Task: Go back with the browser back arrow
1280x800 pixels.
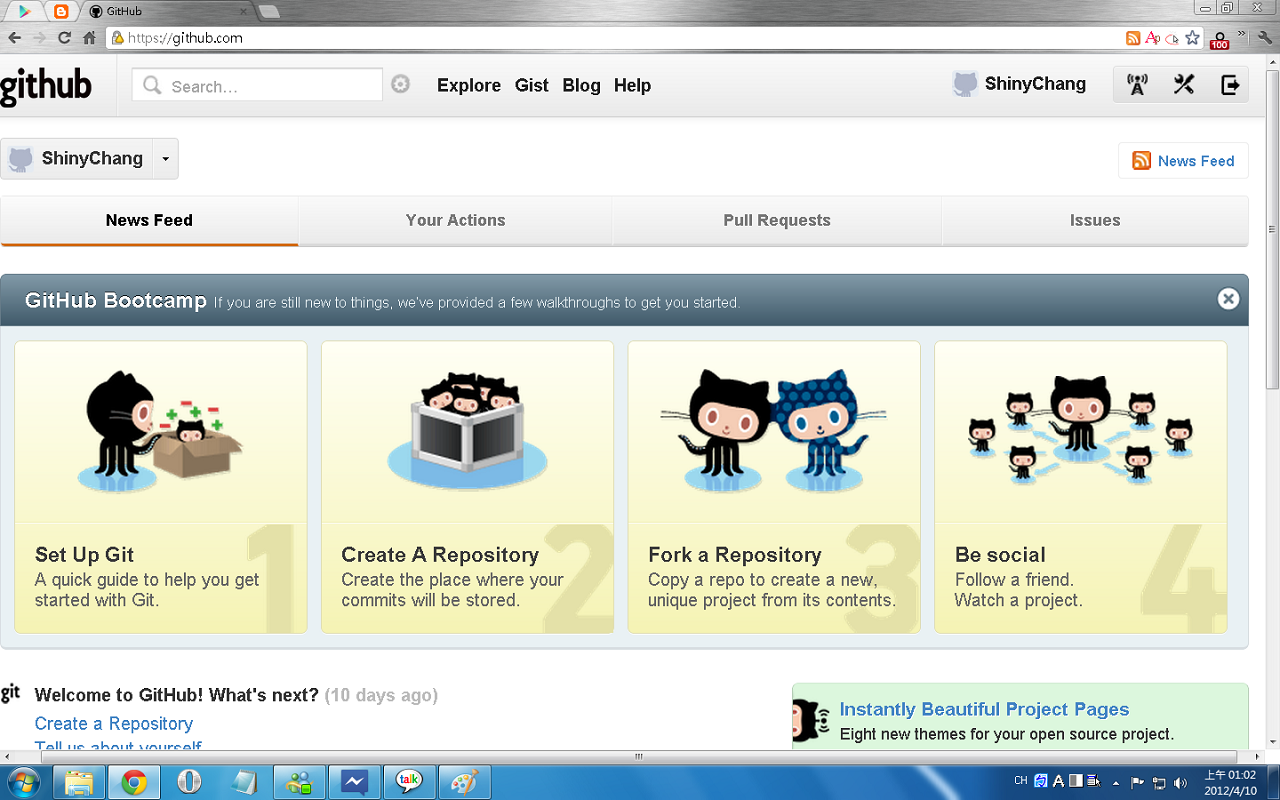Action: click(14, 38)
